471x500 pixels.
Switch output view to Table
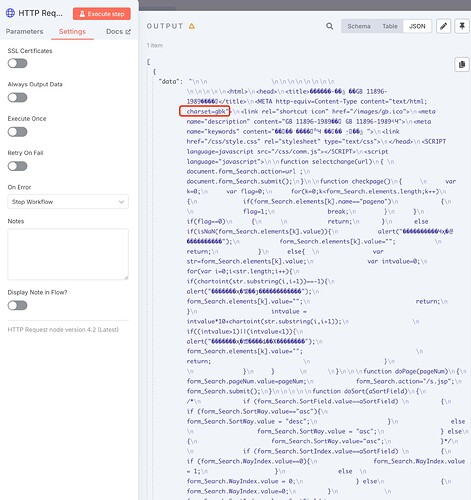(390, 26)
